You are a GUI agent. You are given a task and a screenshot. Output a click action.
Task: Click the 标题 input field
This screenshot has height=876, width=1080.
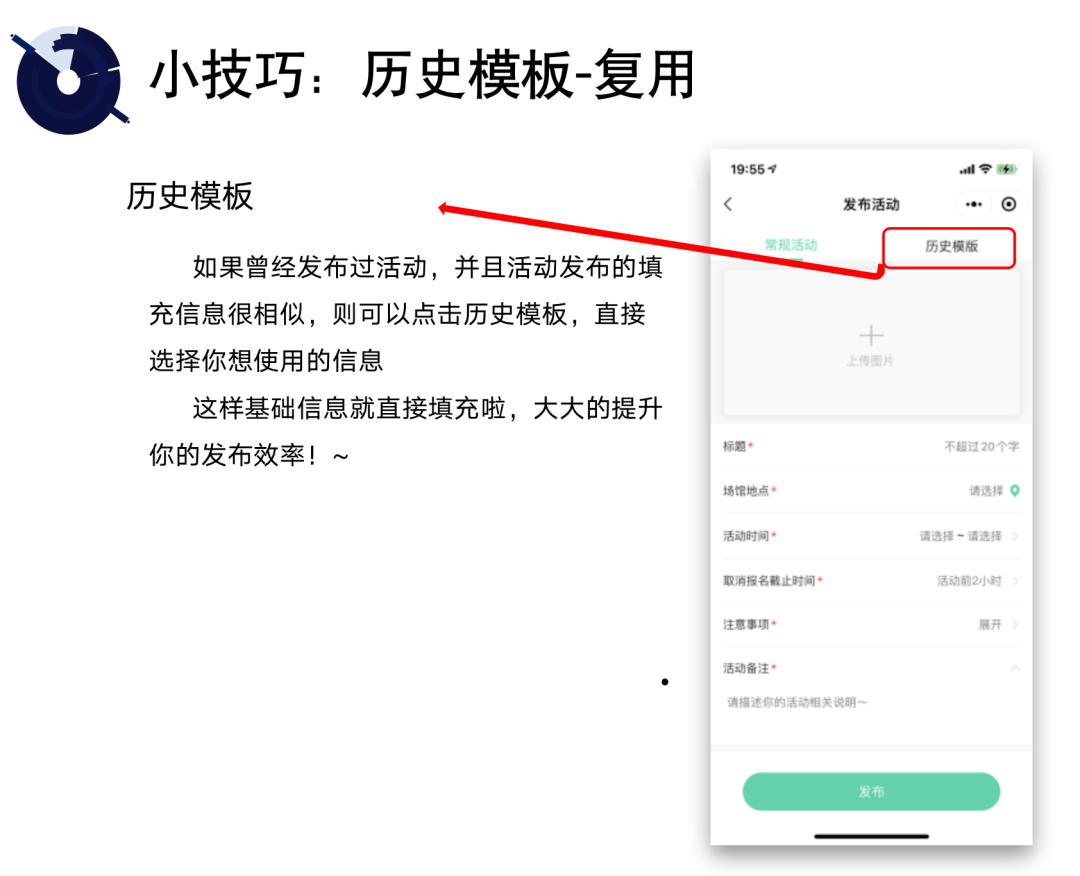871,446
